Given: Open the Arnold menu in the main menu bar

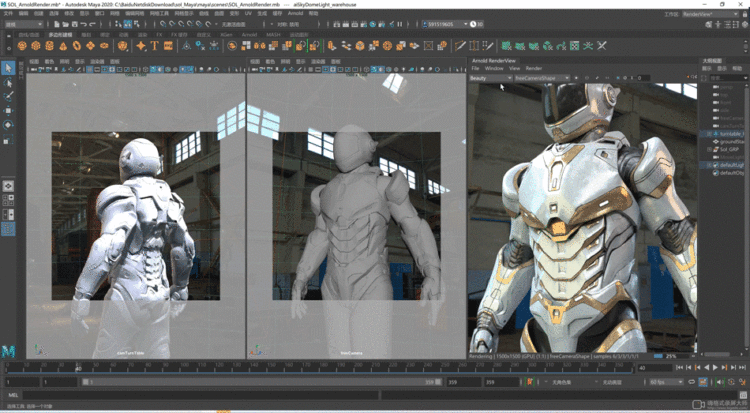Looking at the screenshot, I should tap(295, 13).
